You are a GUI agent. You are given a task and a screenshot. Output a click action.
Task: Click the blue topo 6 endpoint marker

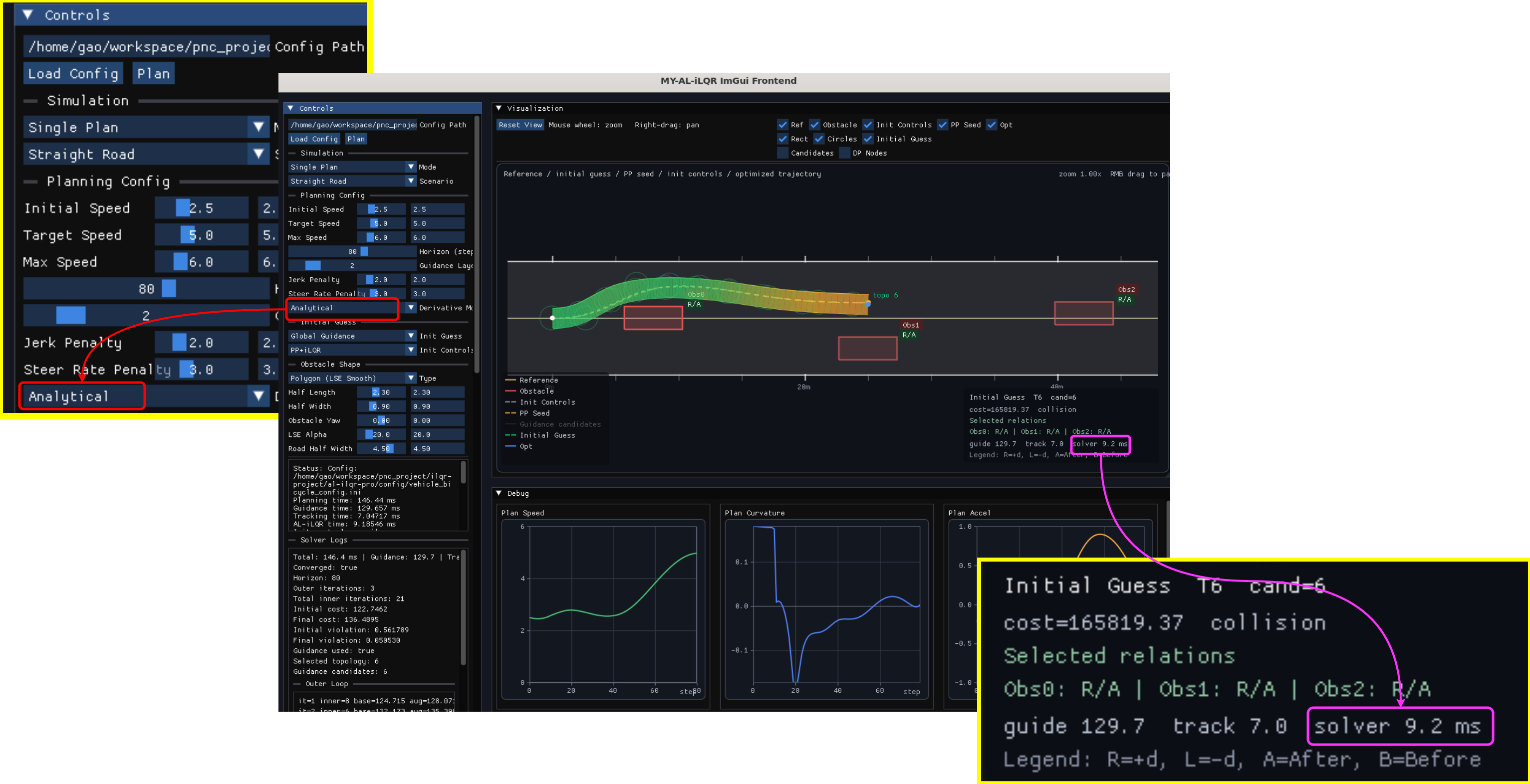[x=868, y=304]
